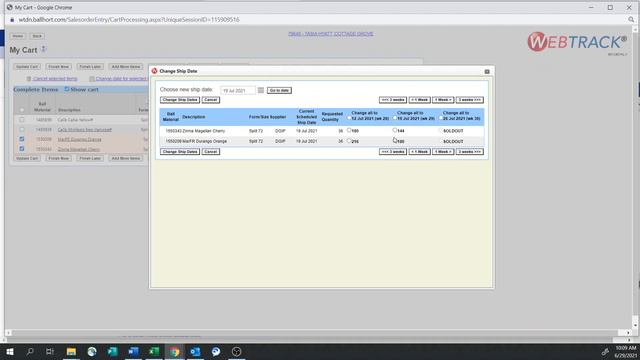This screenshot has width=640, height=360.
Task: Advance 3 weeks using upper button
Action: coord(469,100)
